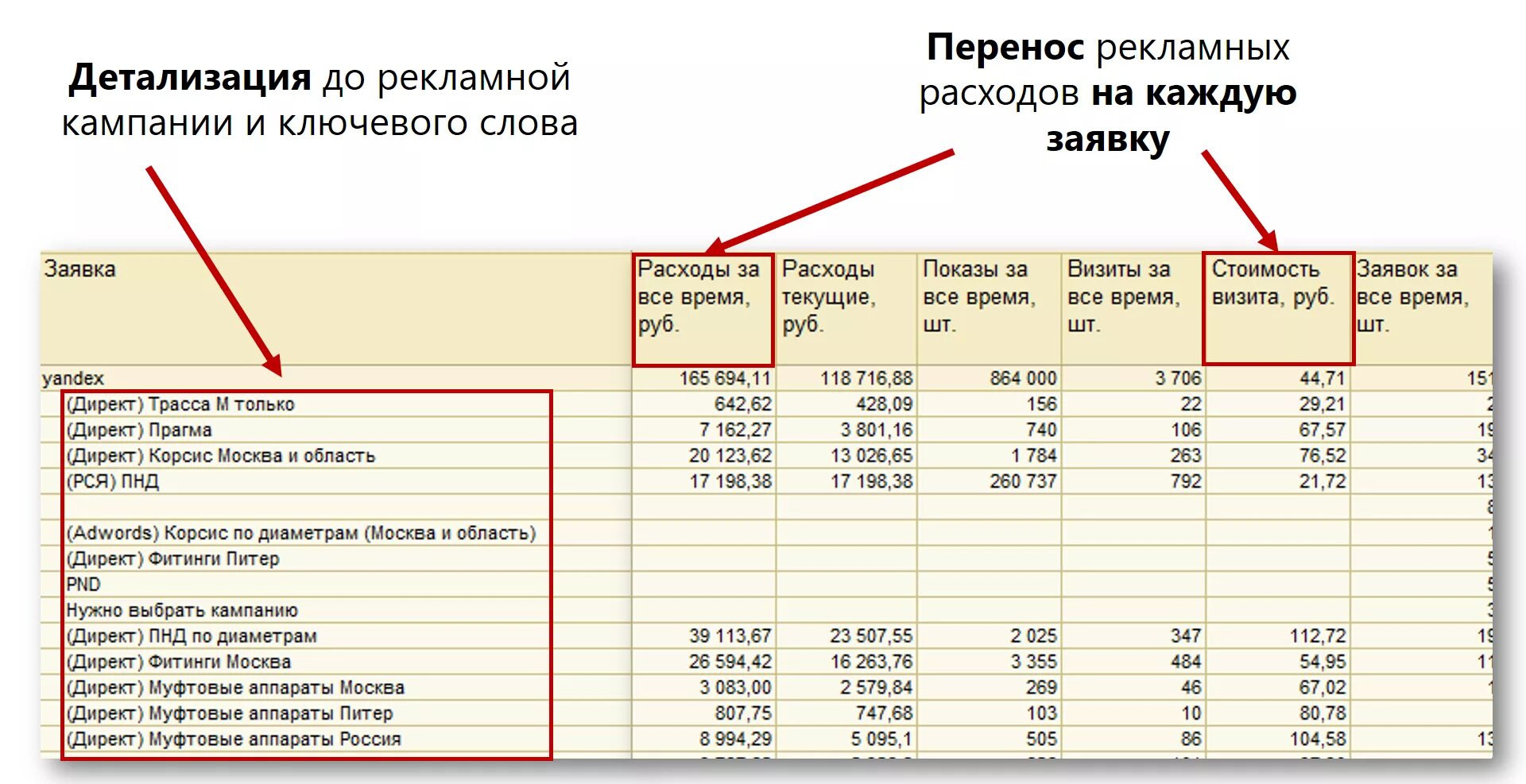This screenshot has height=784, width=1526.
Task: Click impressions cell "2 025"
Action: [990, 636]
